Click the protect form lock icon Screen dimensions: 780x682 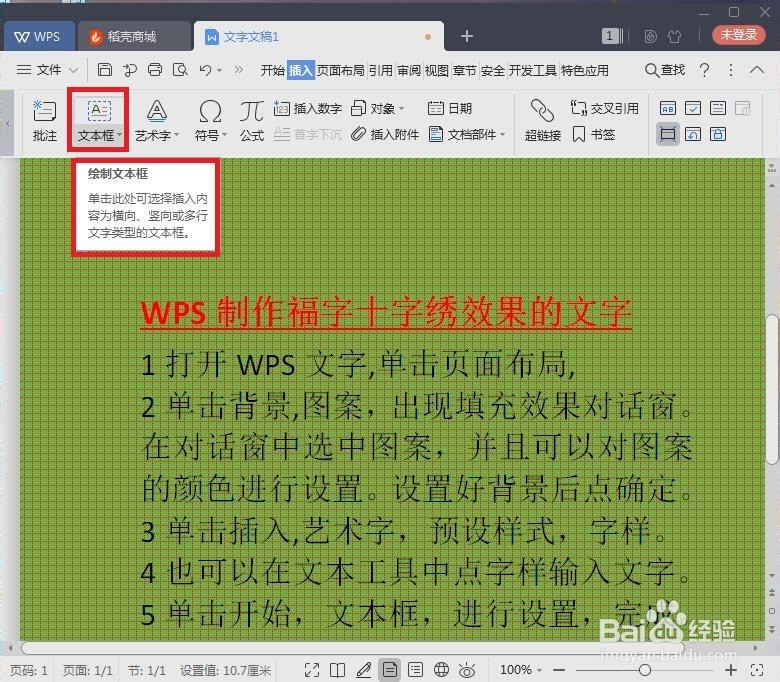pyautogui.click(x=717, y=134)
